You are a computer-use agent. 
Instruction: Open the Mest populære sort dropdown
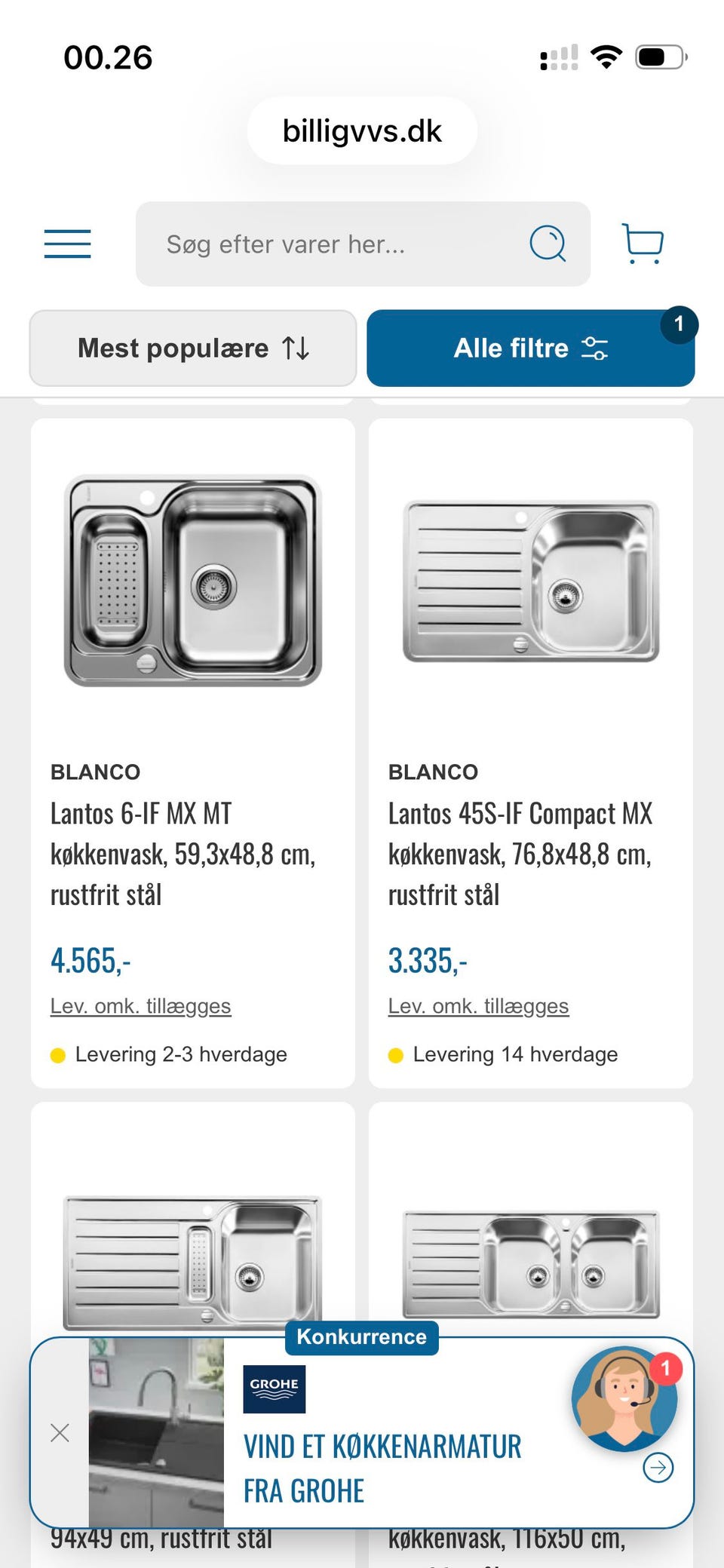coord(193,348)
